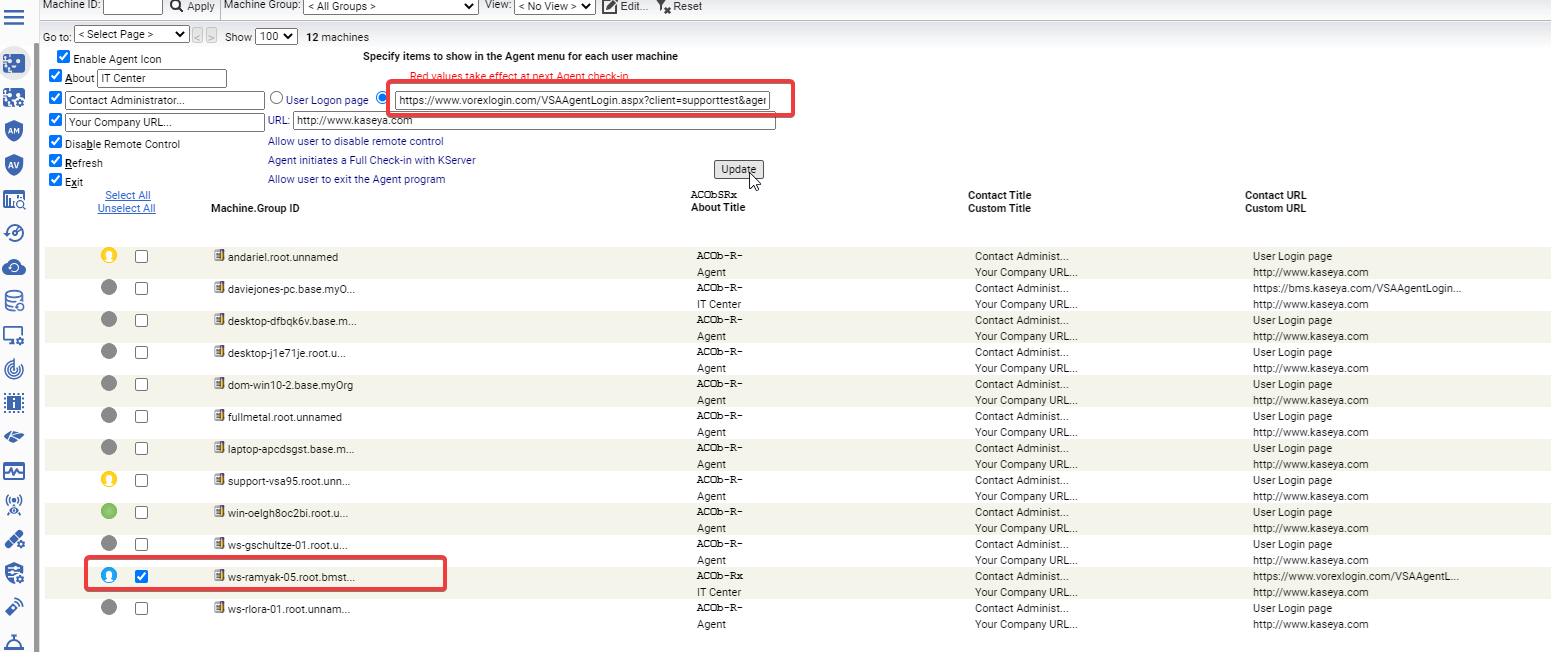Check the box for andariel.root.unnamed
This screenshot has height=652, width=1551.
click(x=142, y=257)
